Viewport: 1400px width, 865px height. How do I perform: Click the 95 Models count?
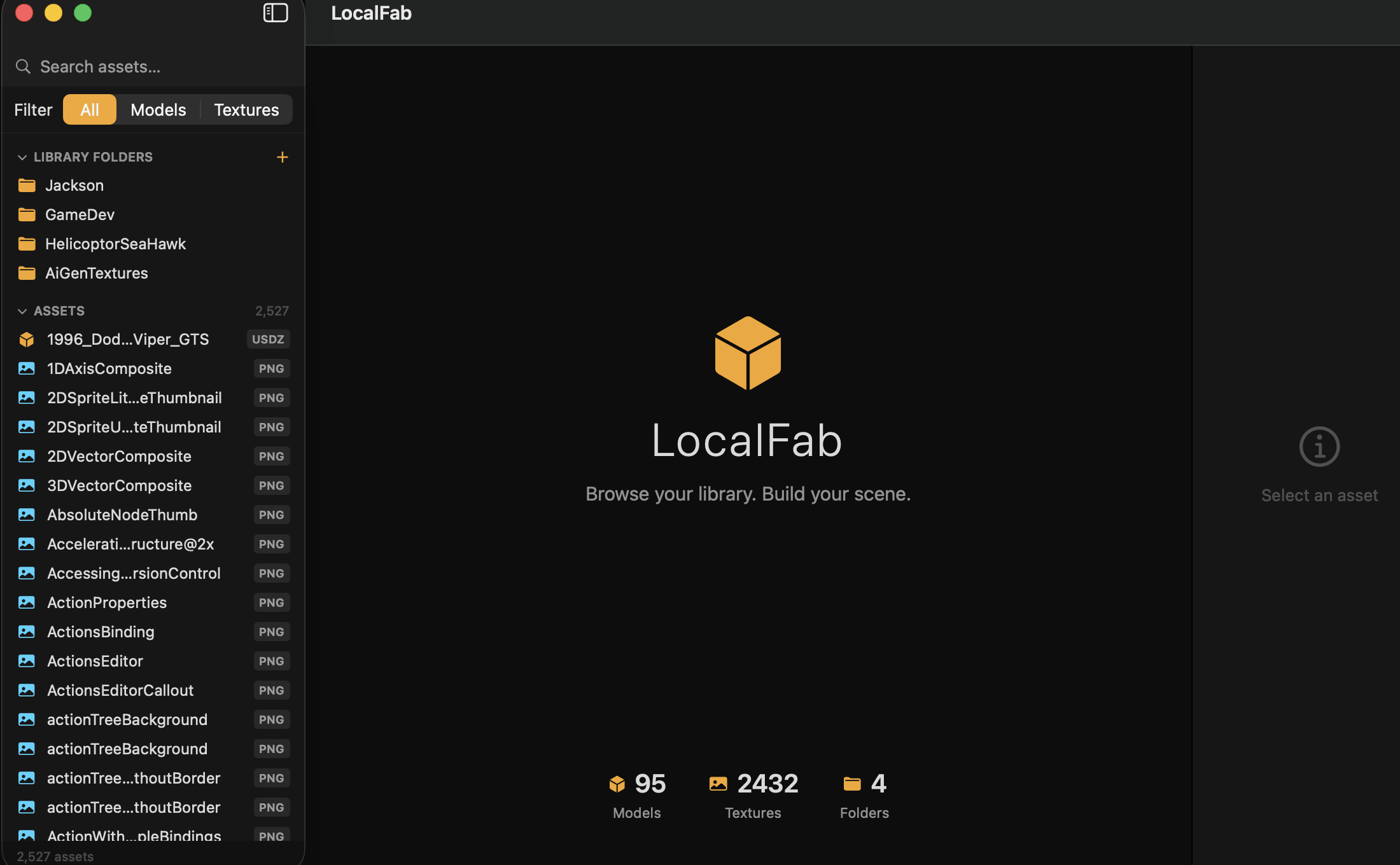click(650, 784)
